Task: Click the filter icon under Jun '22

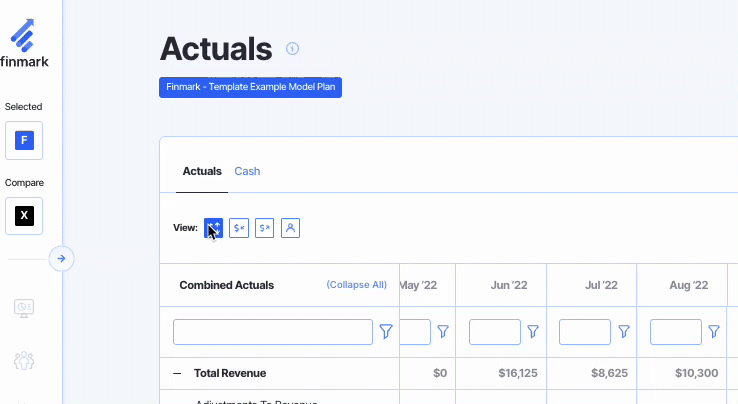Action: [533, 331]
